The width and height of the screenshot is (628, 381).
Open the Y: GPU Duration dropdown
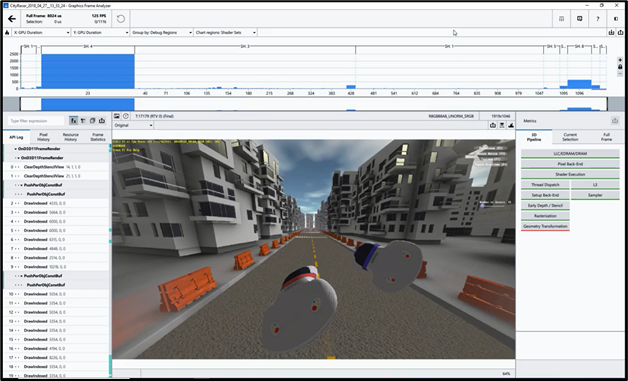pos(101,32)
